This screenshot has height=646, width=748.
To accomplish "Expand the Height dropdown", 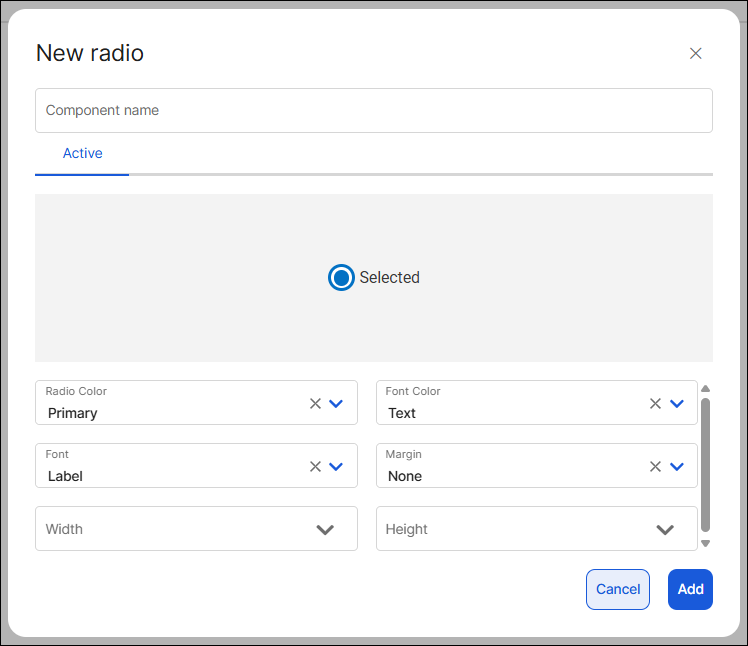I will [x=665, y=529].
